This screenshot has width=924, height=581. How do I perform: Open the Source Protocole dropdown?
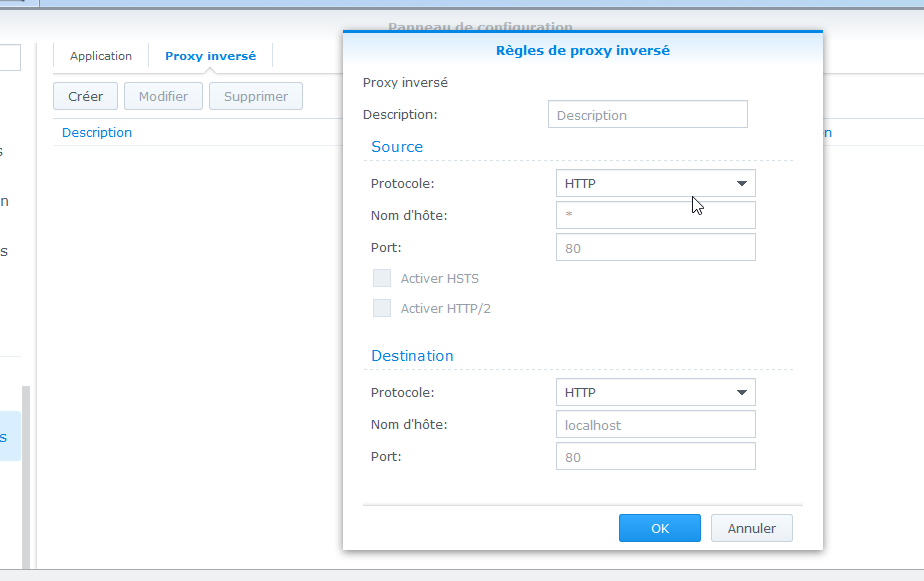[655, 183]
